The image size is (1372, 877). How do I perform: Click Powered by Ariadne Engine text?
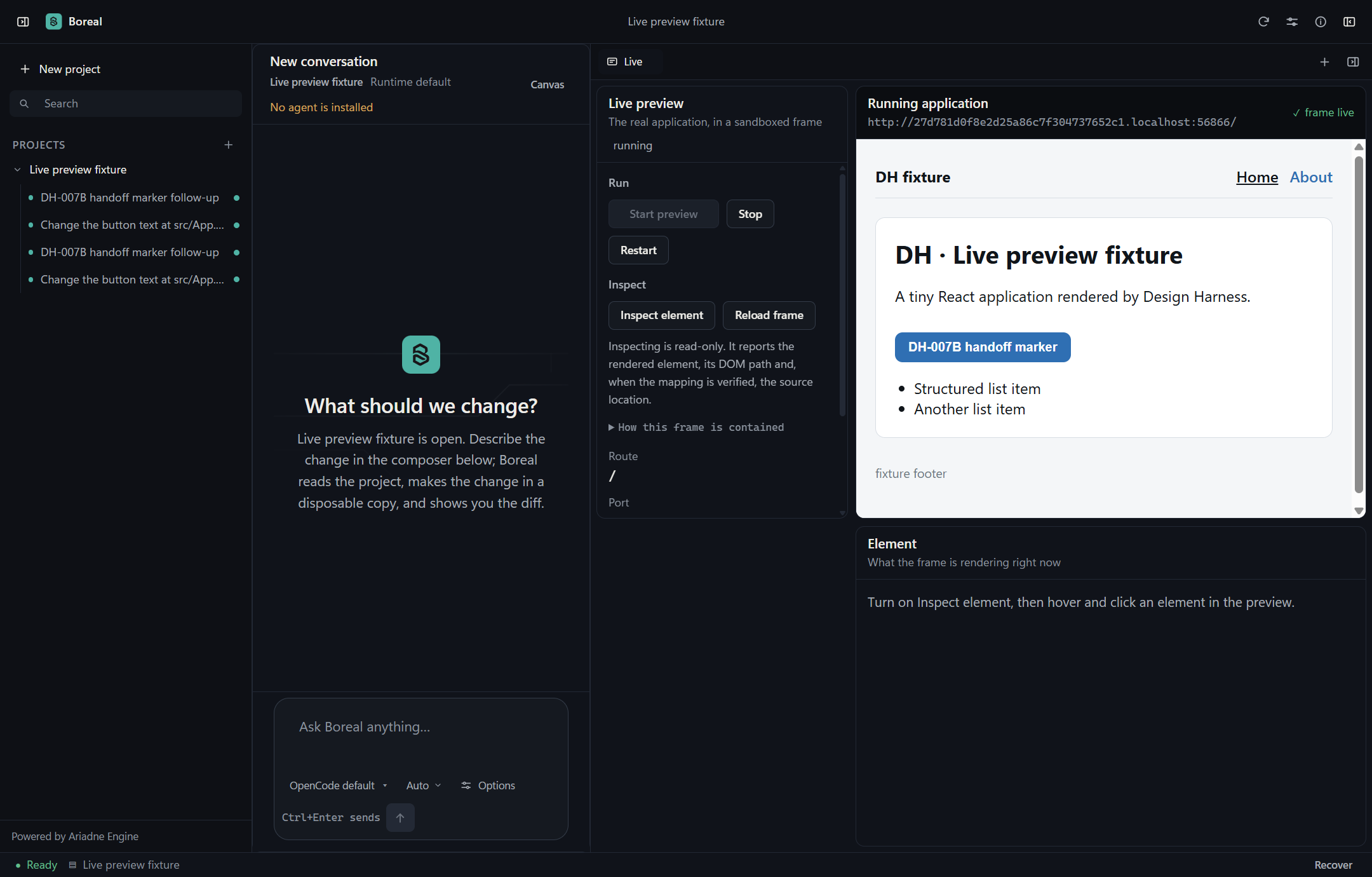click(x=75, y=836)
